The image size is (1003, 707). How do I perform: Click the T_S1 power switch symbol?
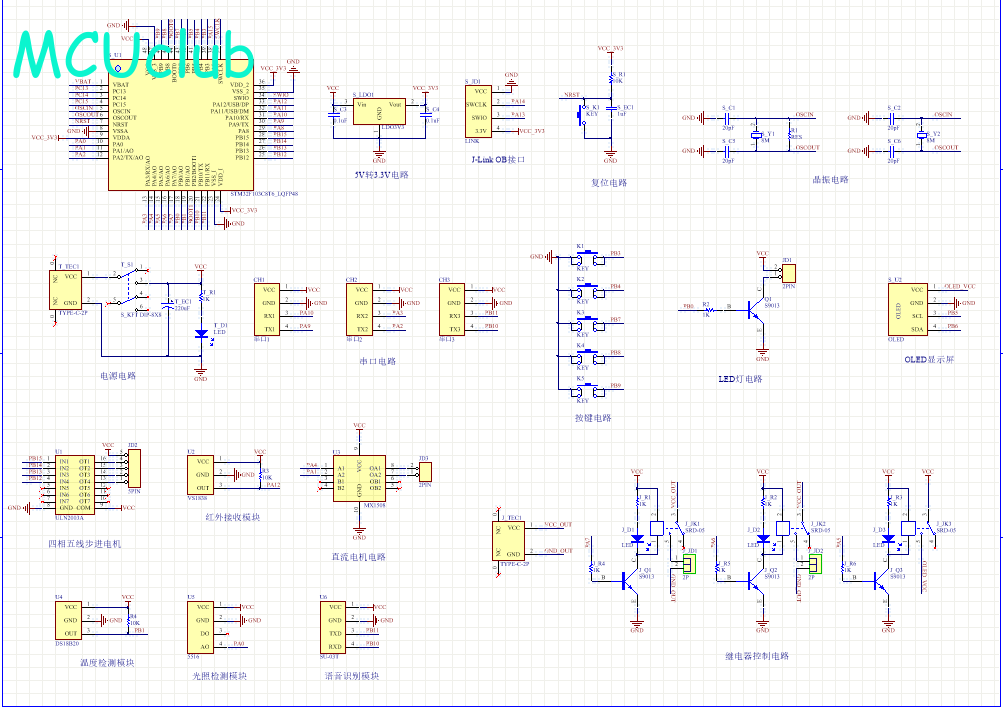coord(127,285)
